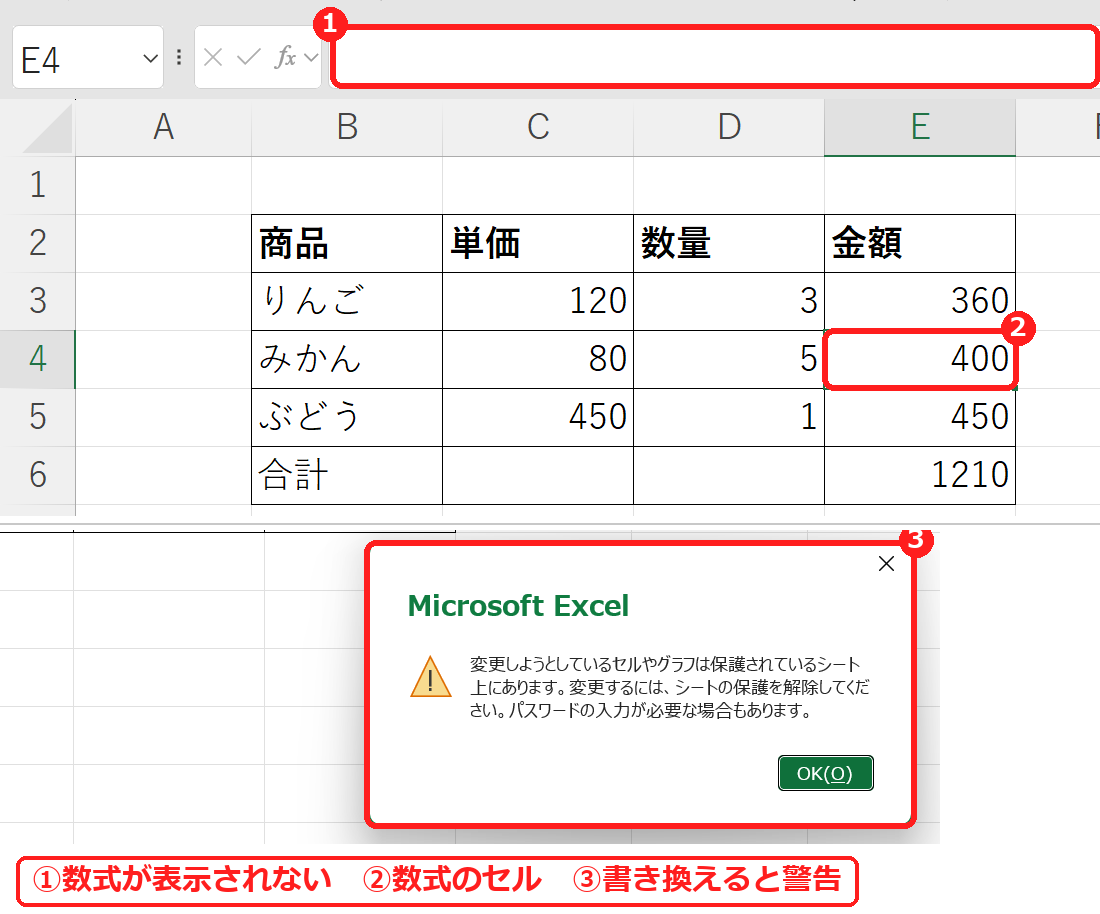This screenshot has height=914, width=1100.
Task: Click the 単価 header cell
Action: tap(538, 243)
